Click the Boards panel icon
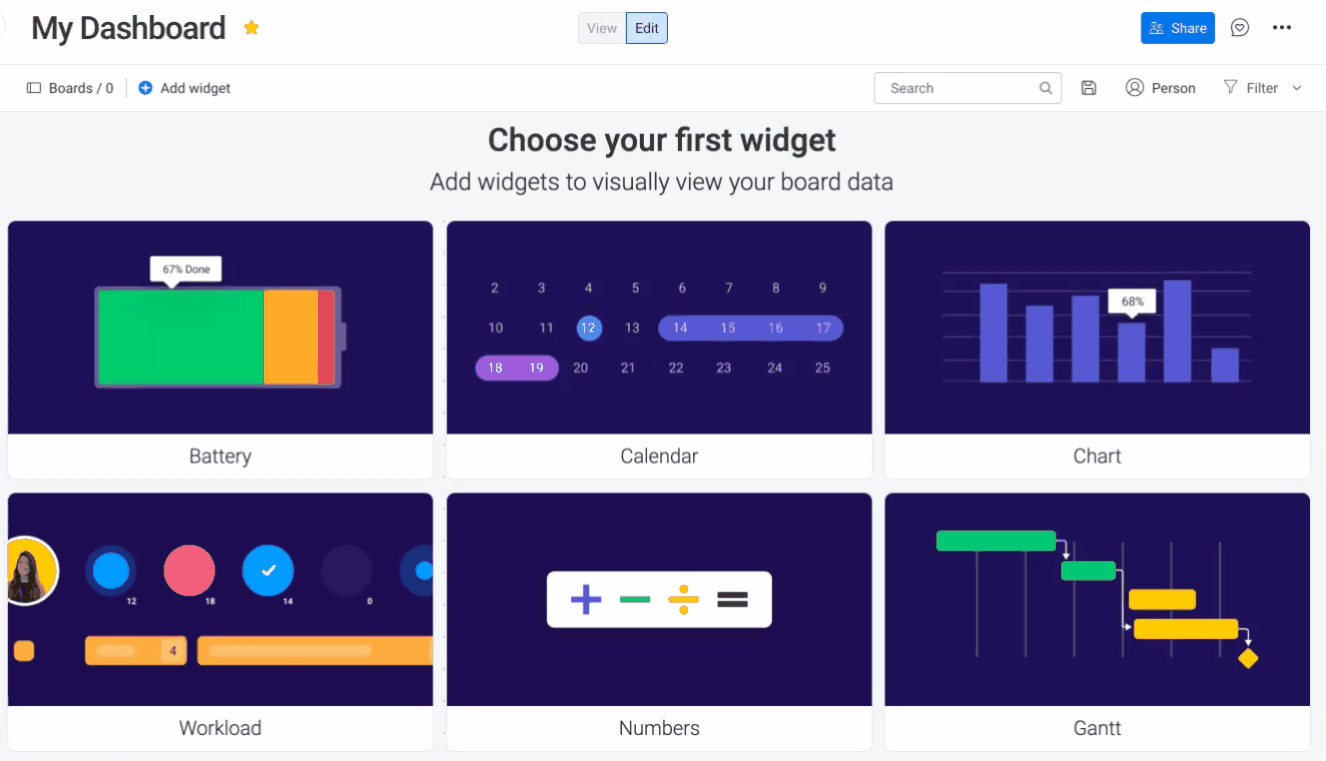This screenshot has height=761, width=1326. (x=34, y=88)
